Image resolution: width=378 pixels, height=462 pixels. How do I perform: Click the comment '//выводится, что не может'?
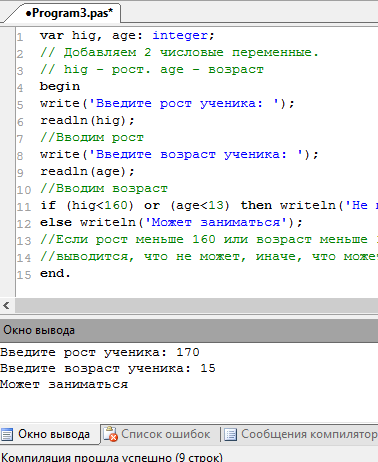click(209, 257)
